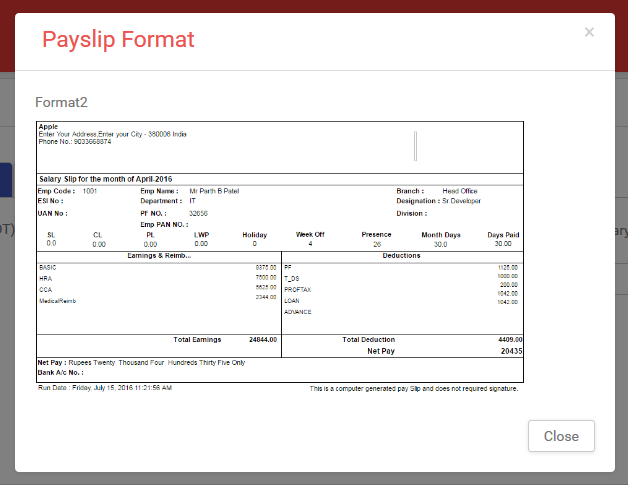Click the 'Mr Parth B Patel' employee name
This screenshot has height=485, width=628.
(x=214, y=191)
